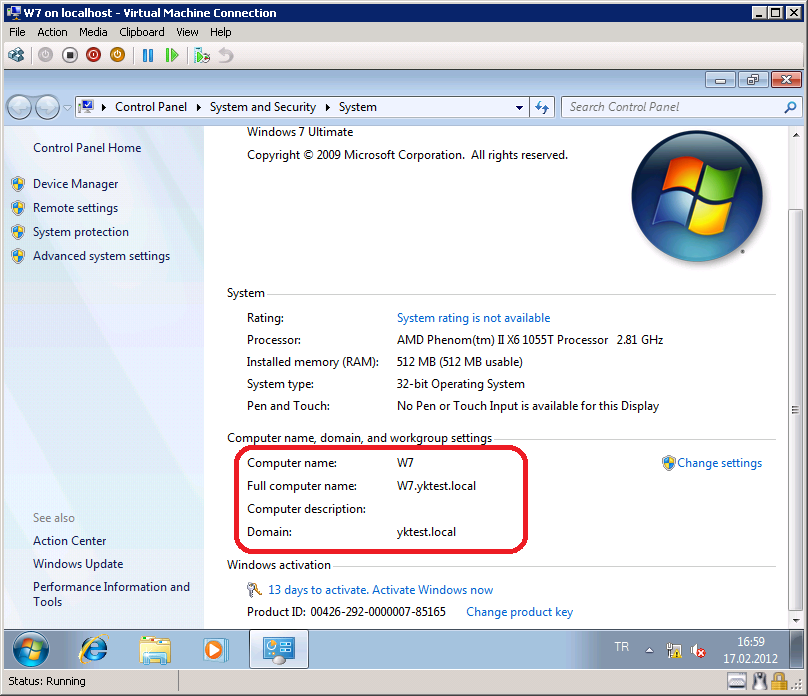
Task: Reset the virtual machine
Action: point(172,55)
